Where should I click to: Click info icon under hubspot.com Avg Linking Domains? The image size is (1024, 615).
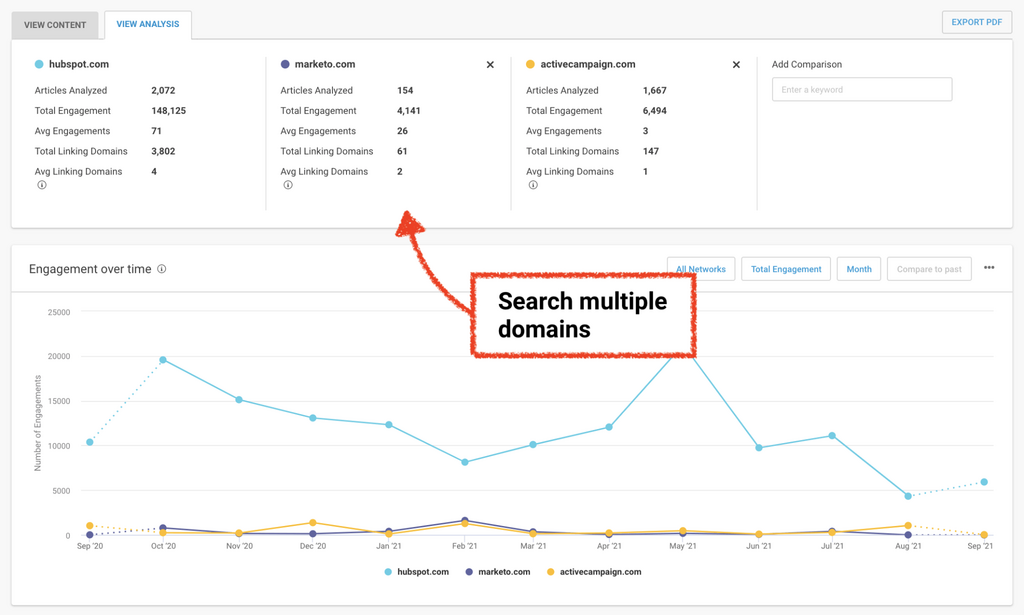click(x=42, y=185)
